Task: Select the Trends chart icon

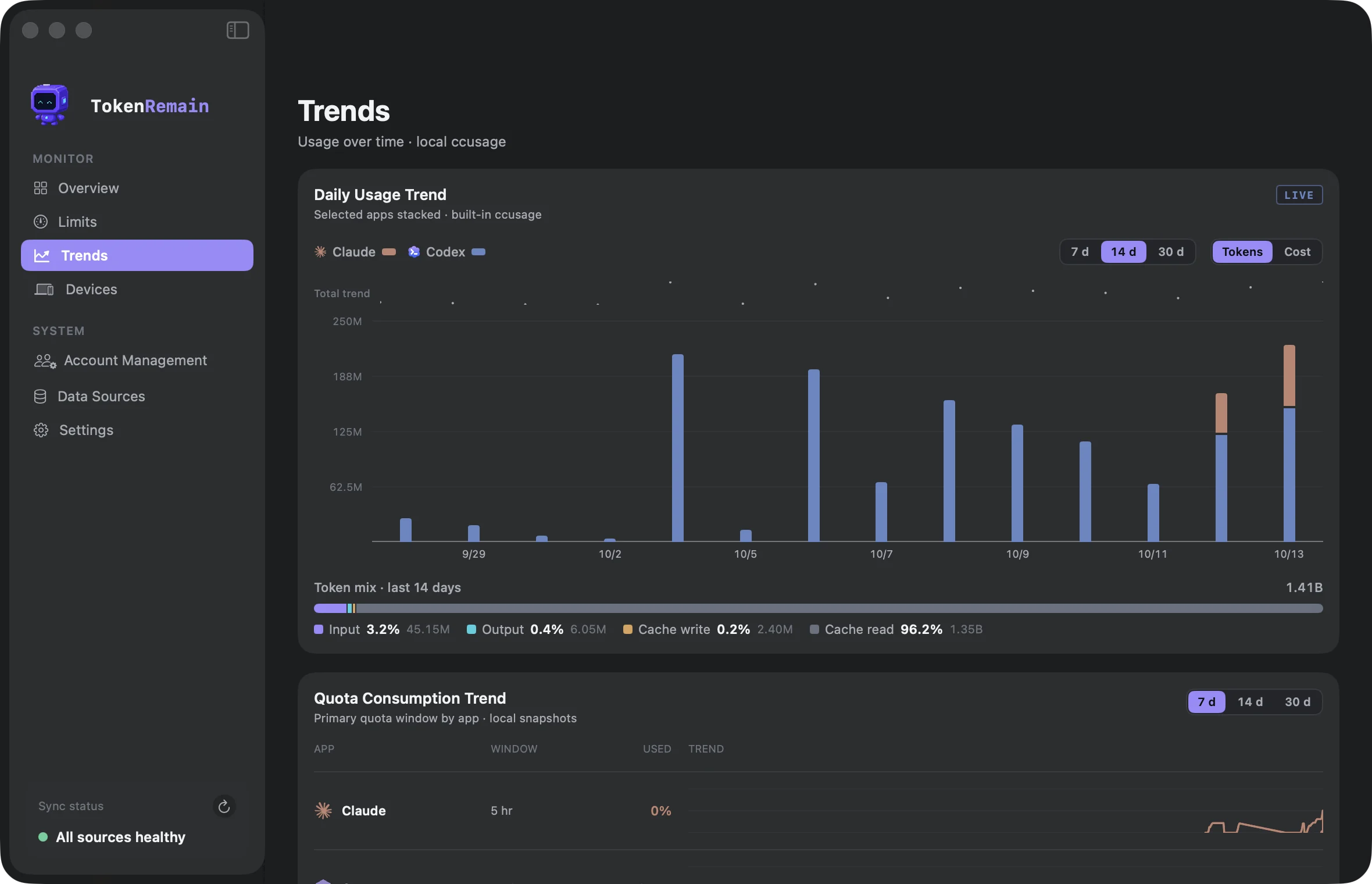Action: 42,255
